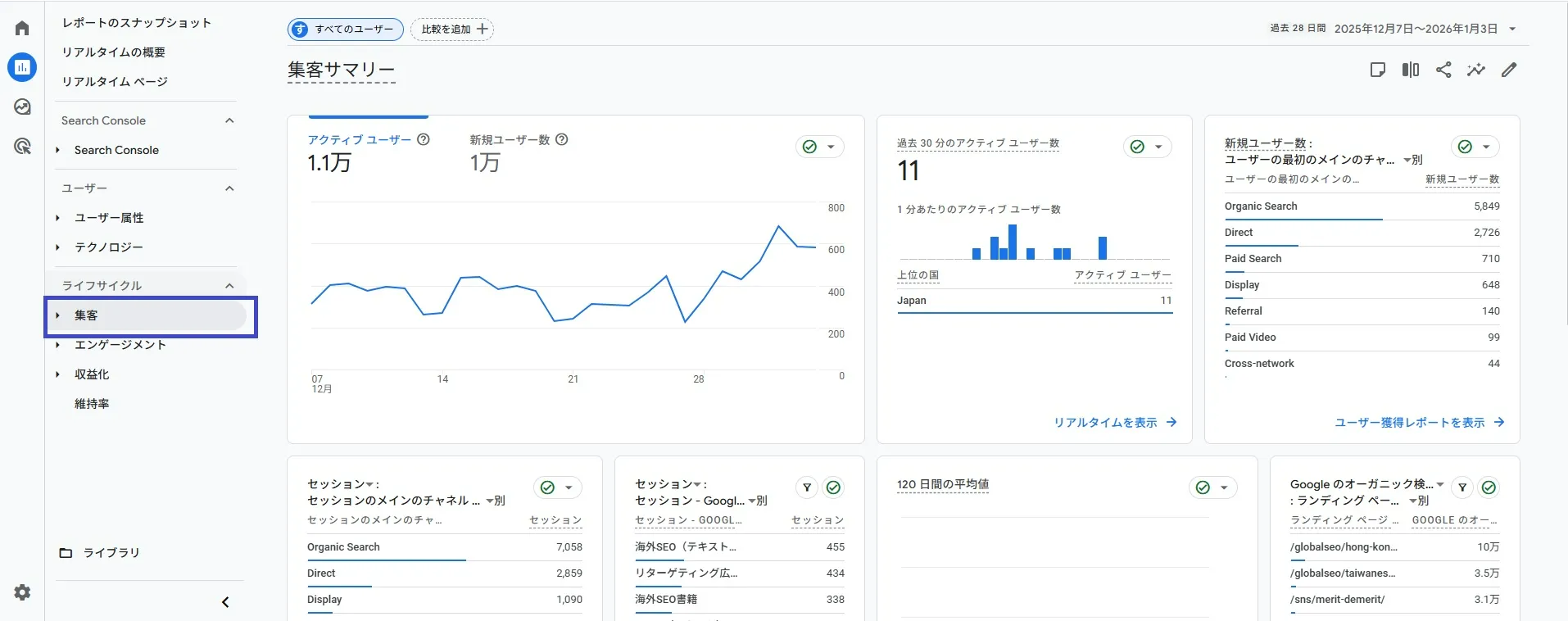Open the Explore icon in left rail
Screen dimensions: 1568x621
pos(22,107)
